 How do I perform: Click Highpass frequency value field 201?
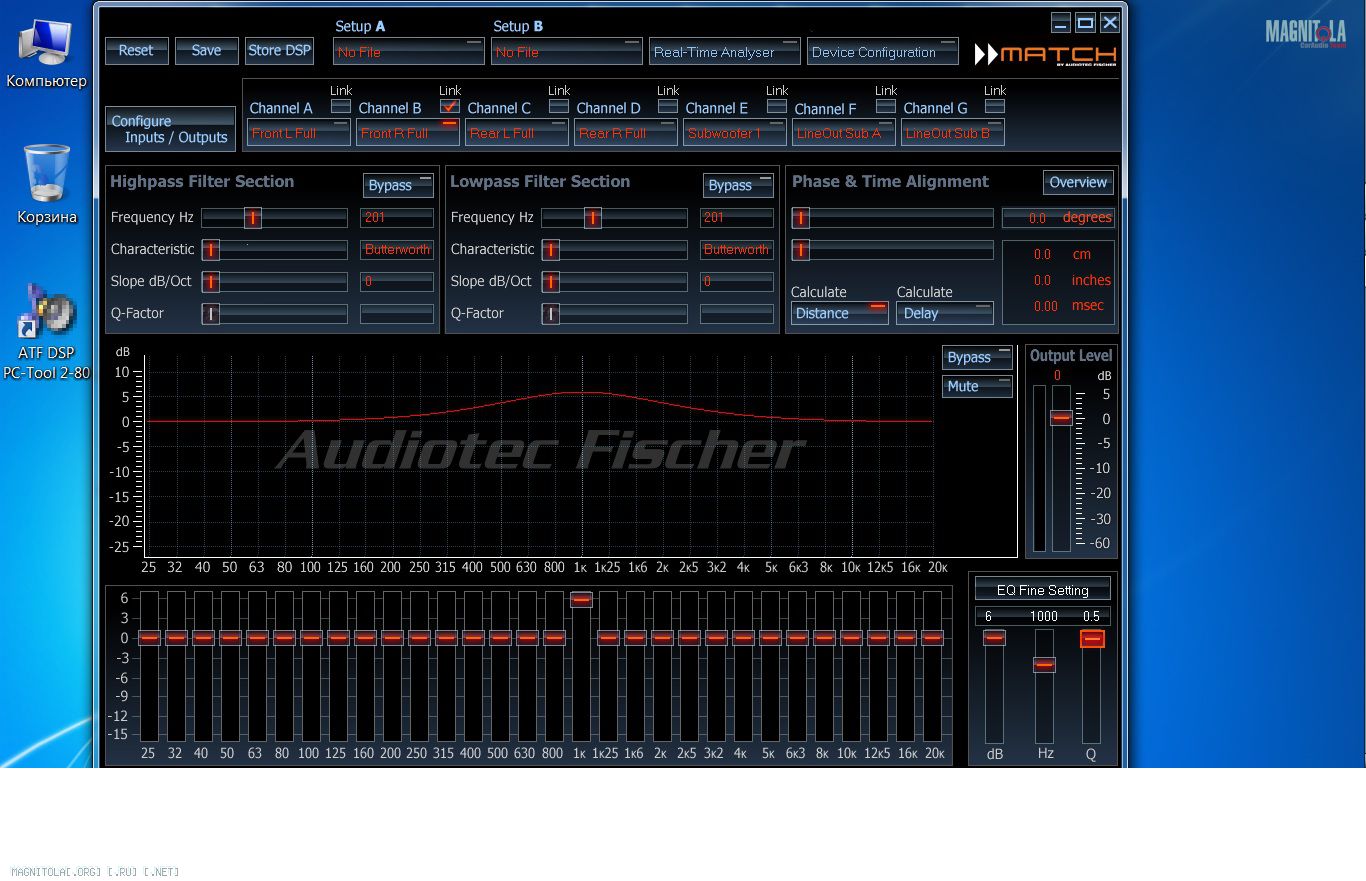[397, 217]
